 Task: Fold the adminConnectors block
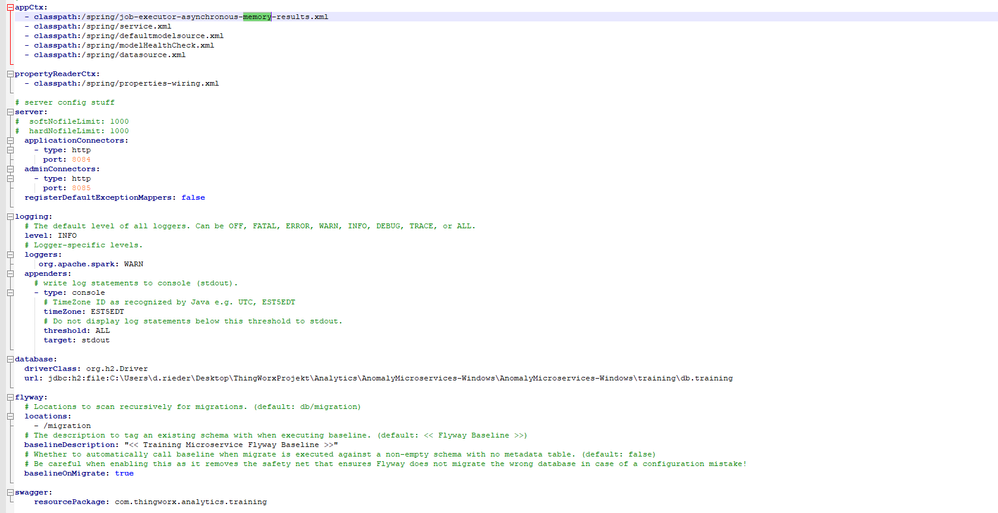click(10, 169)
